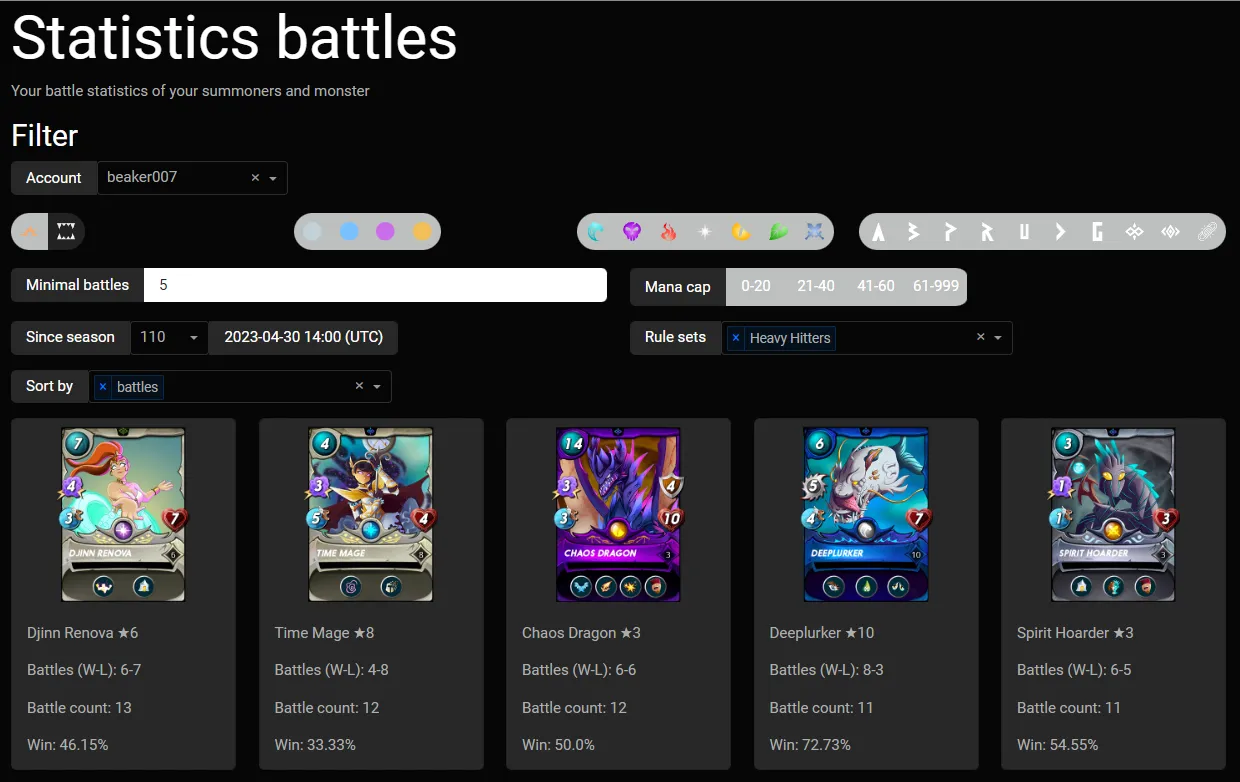Click the Minimal battles label
The image size is (1240, 782).
tap(77, 285)
